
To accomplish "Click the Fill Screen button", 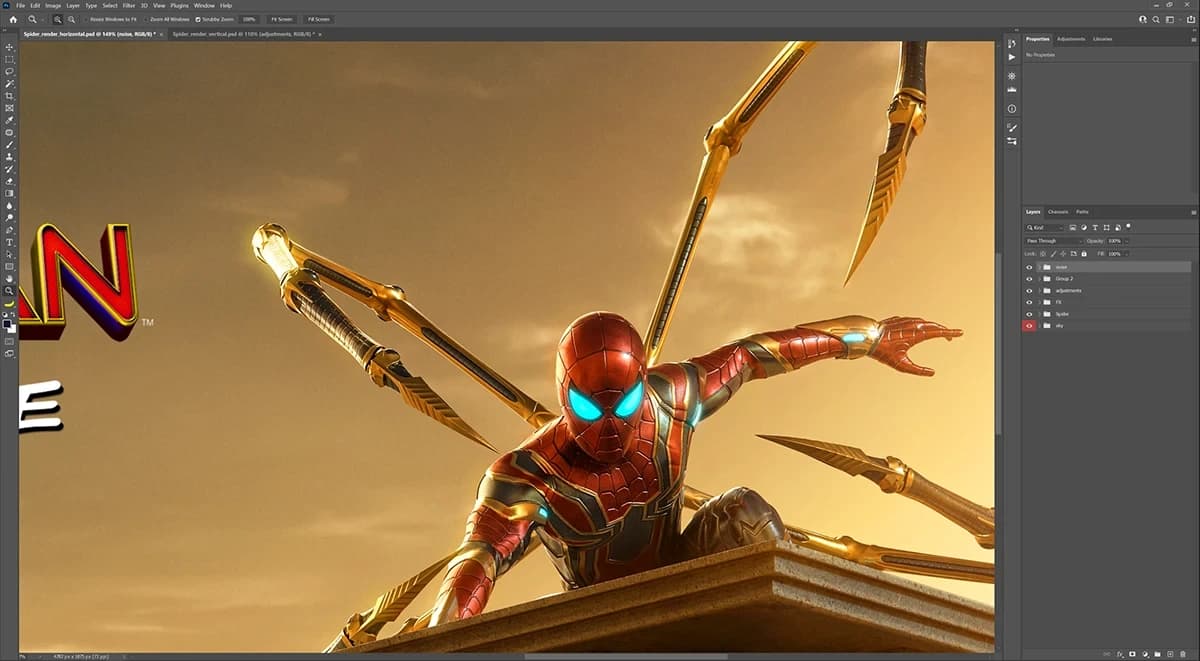I will click(x=318, y=19).
